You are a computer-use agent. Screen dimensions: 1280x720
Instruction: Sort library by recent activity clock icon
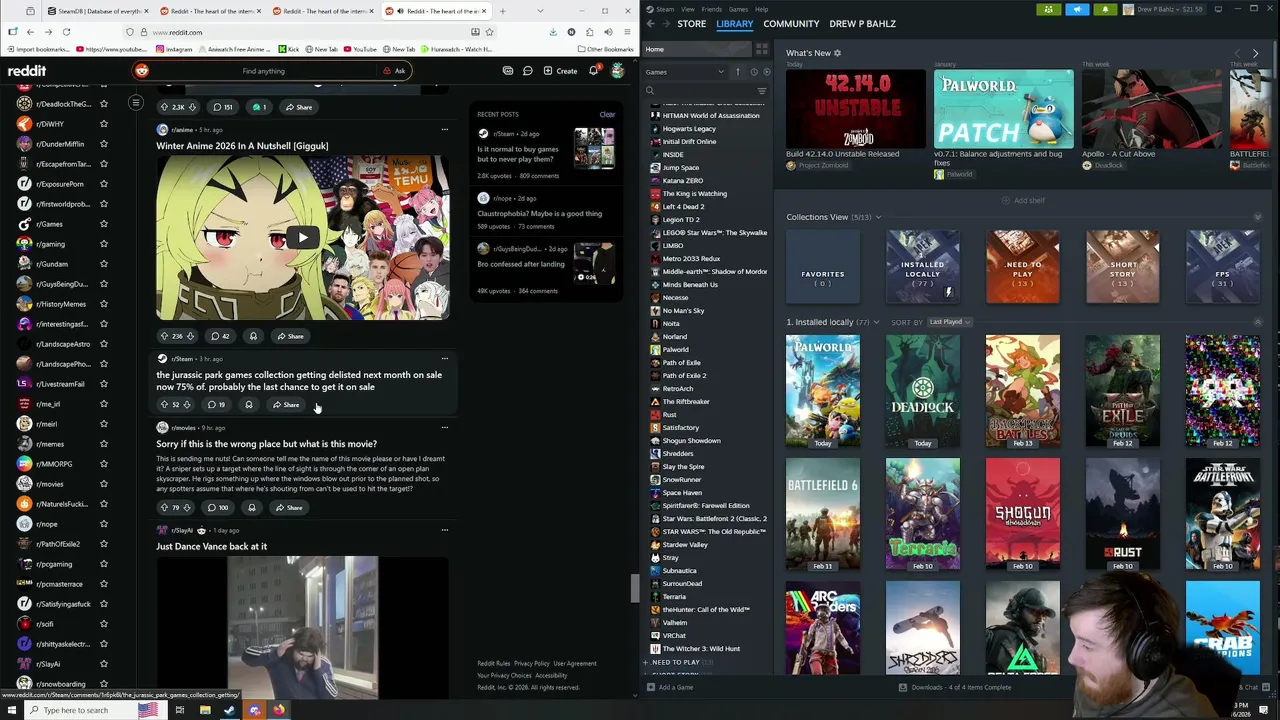754,72
